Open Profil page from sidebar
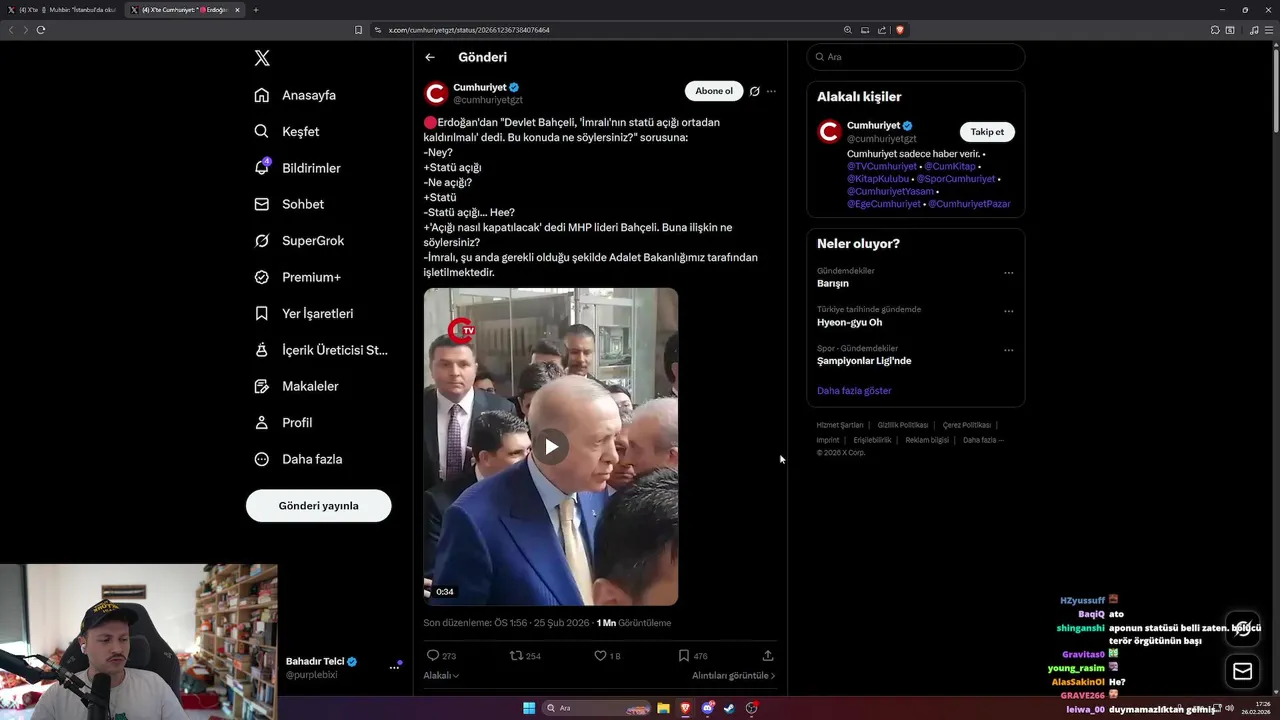1280x720 pixels. click(283, 423)
